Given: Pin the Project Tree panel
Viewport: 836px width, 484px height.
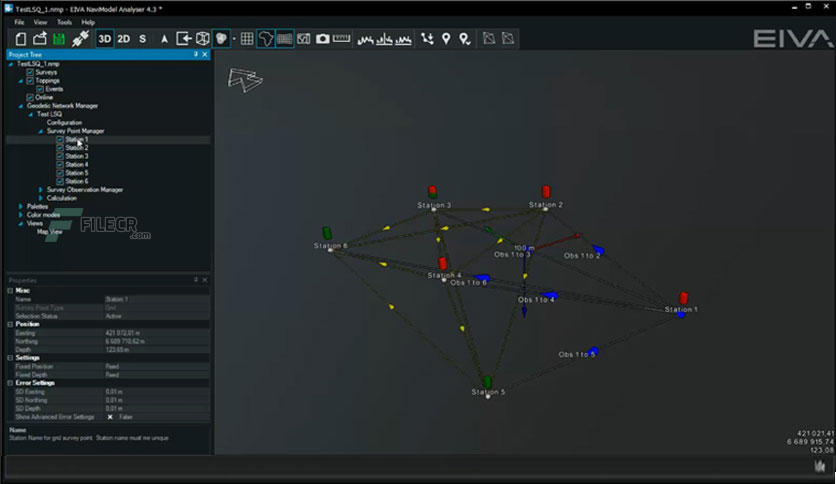Looking at the screenshot, I should 196,54.
